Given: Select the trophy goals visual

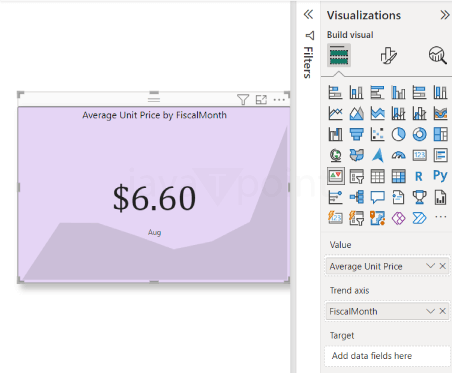Looking at the screenshot, I should tap(419, 197).
